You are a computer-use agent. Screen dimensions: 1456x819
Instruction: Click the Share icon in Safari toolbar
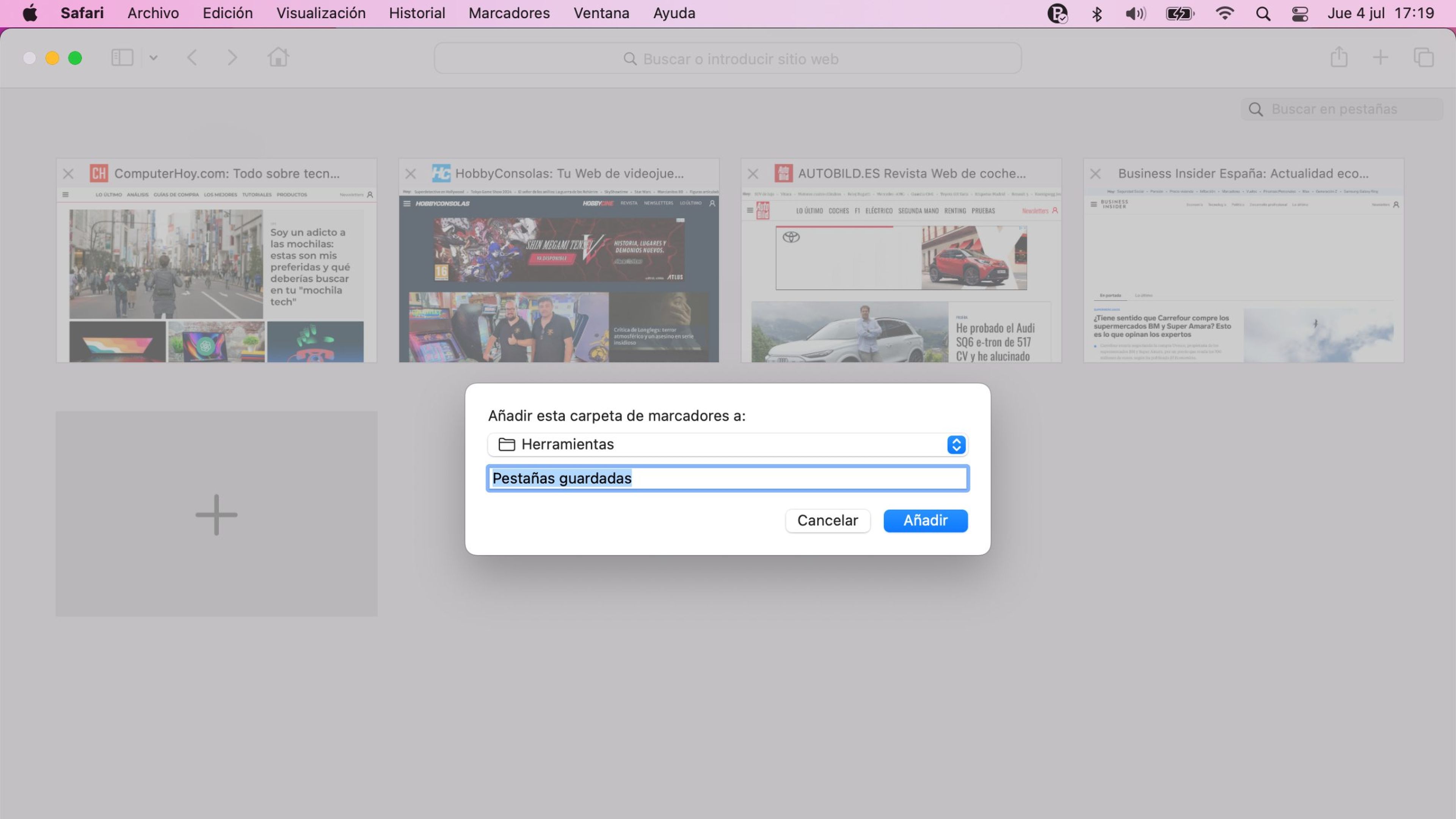point(1338,57)
